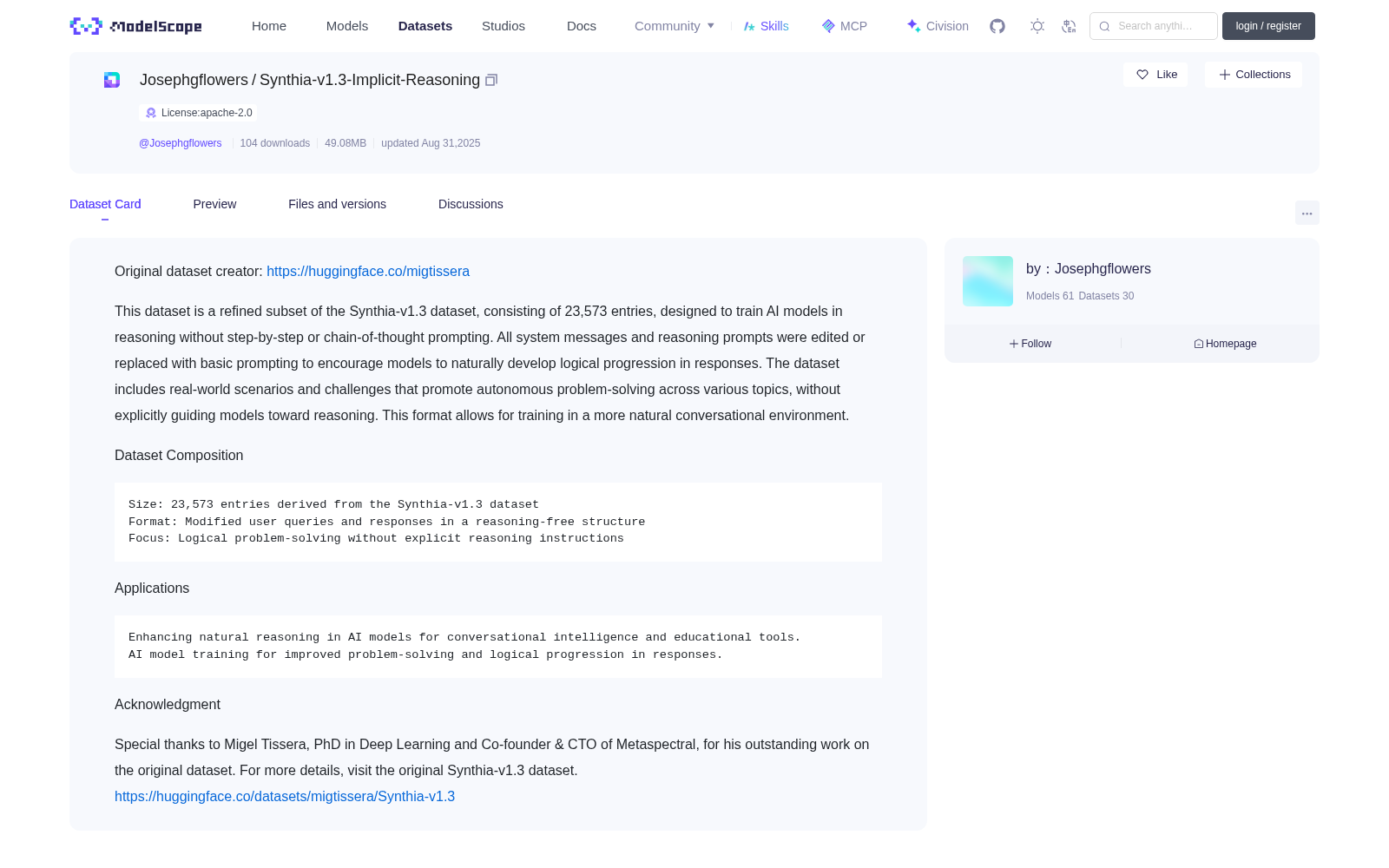The width and height of the screenshot is (1389, 868).
Task: Follow Josephgflowers
Action: point(1030,344)
